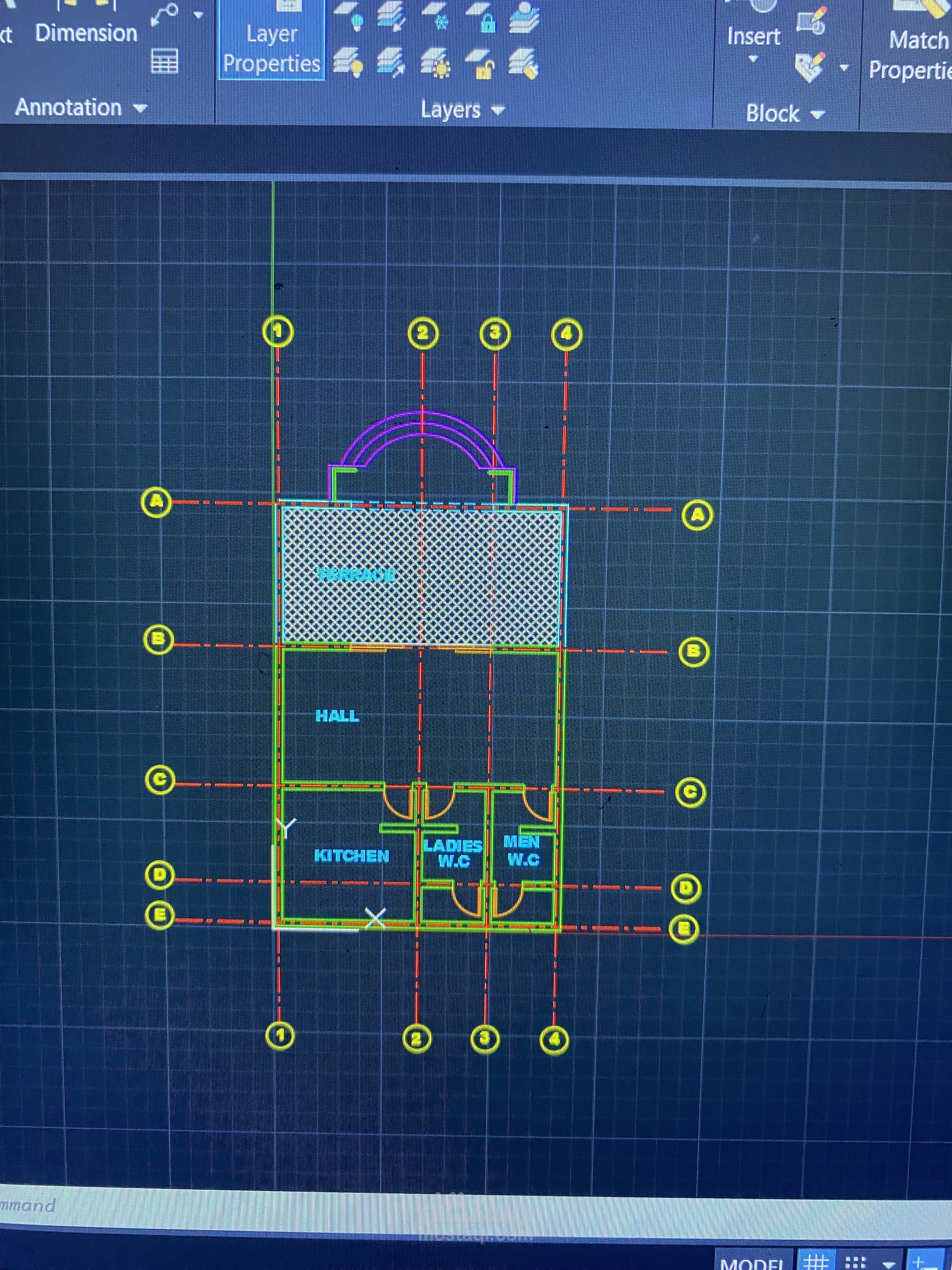Click the Layers panel title

[452, 110]
